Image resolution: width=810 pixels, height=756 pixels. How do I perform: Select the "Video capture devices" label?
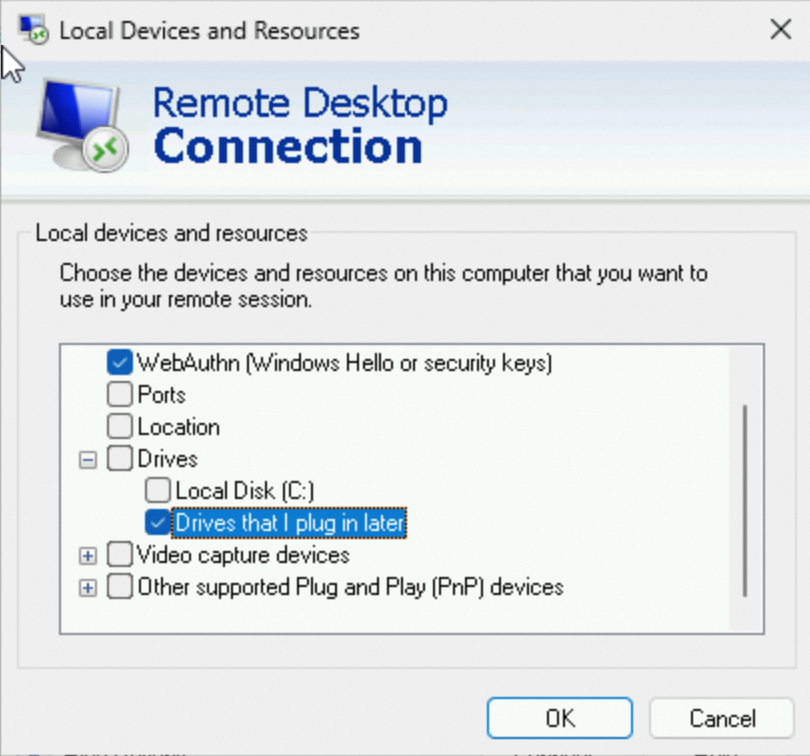click(x=243, y=555)
